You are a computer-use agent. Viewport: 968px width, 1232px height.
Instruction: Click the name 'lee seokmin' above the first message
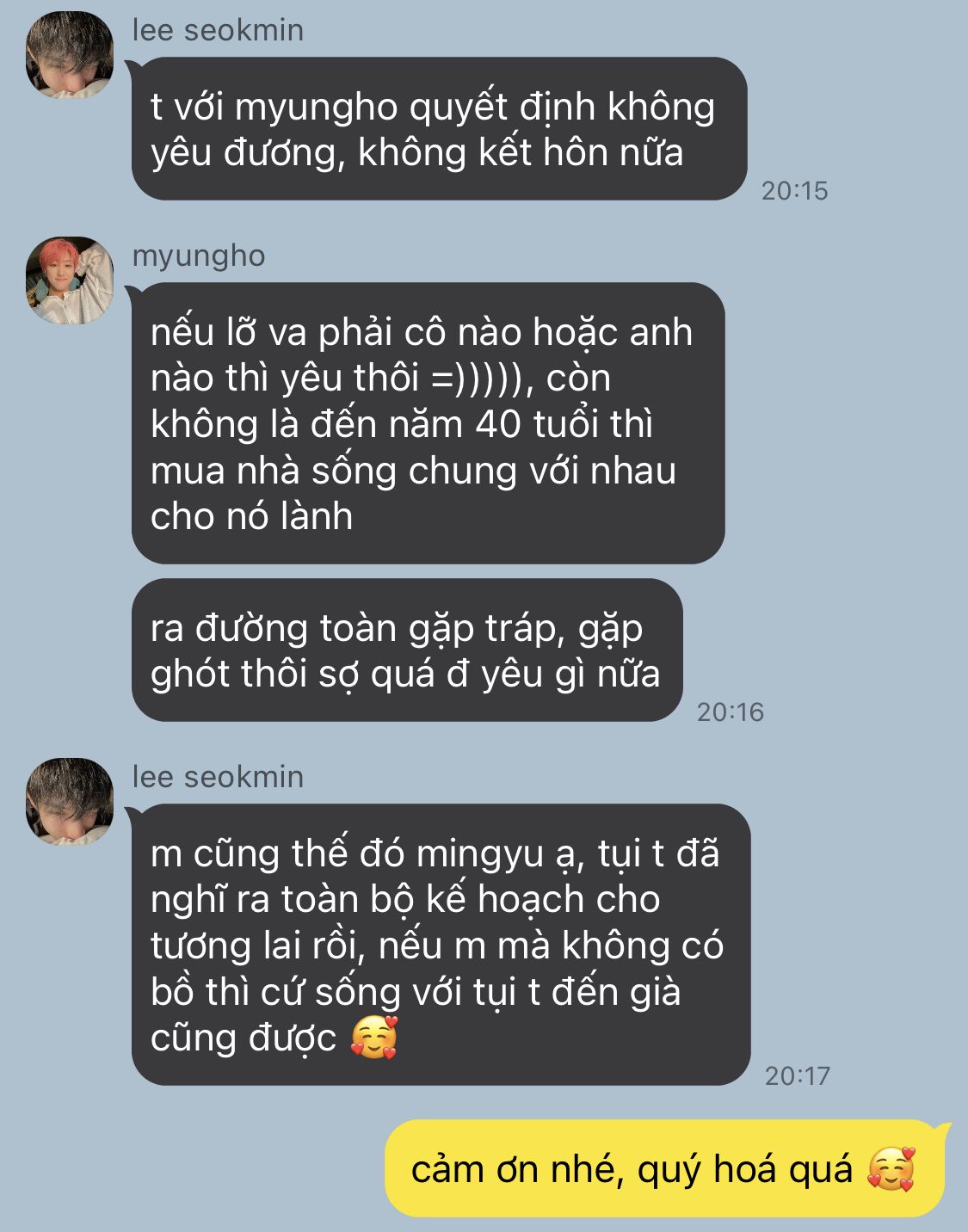tap(218, 30)
